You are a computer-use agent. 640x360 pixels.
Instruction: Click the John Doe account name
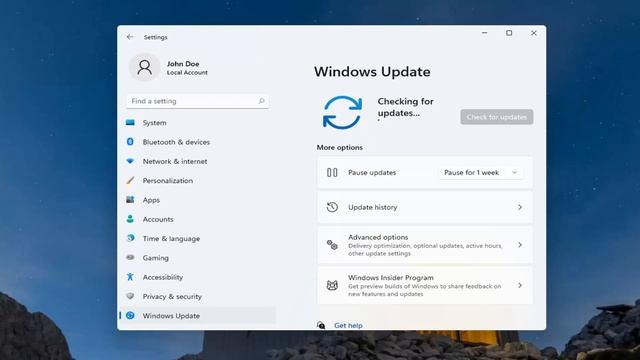(183, 64)
